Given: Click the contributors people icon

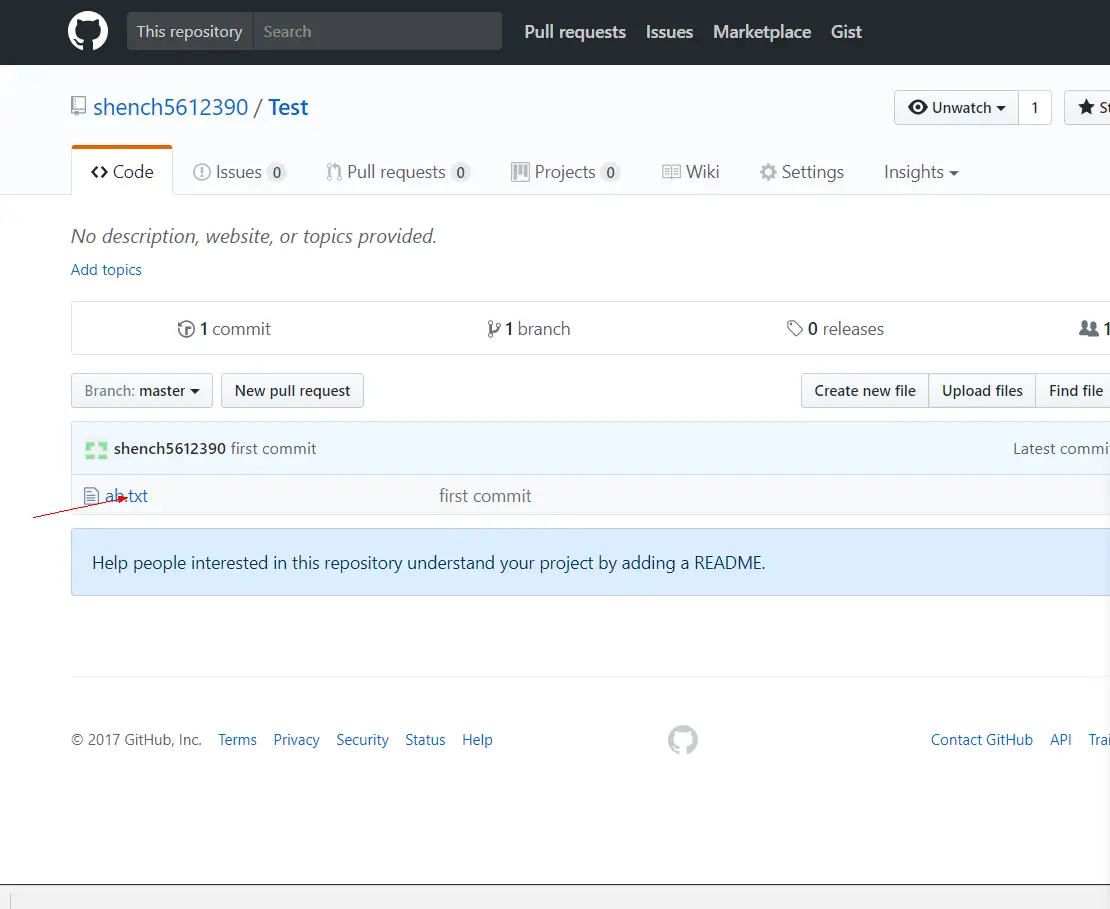Looking at the screenshot, I should (x=1089, y=328).
